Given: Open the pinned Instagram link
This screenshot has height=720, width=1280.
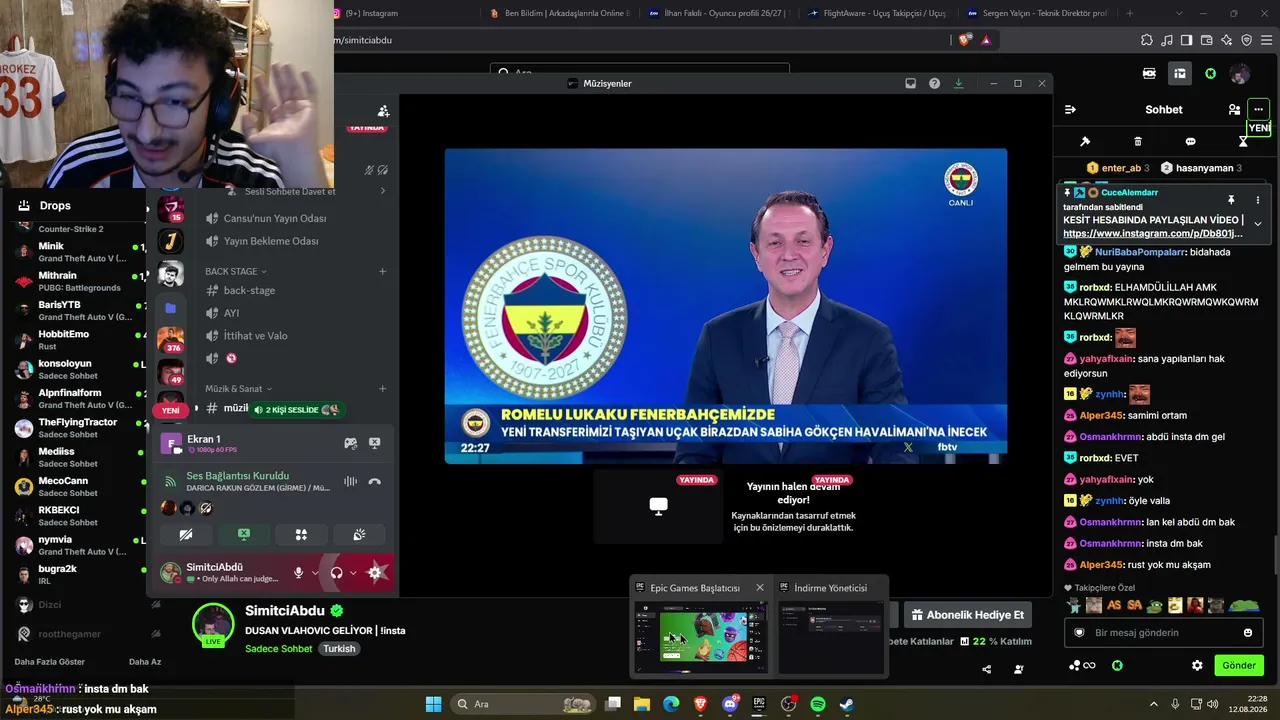Looking at the screenshot, I should click(x=1153, y=234).
